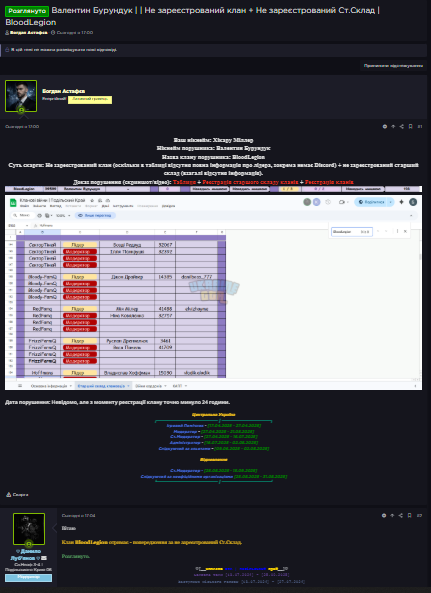Click the unwatch thread button at right
The height and width of the screenshot is (593, 431).
(x=393, y=66)
